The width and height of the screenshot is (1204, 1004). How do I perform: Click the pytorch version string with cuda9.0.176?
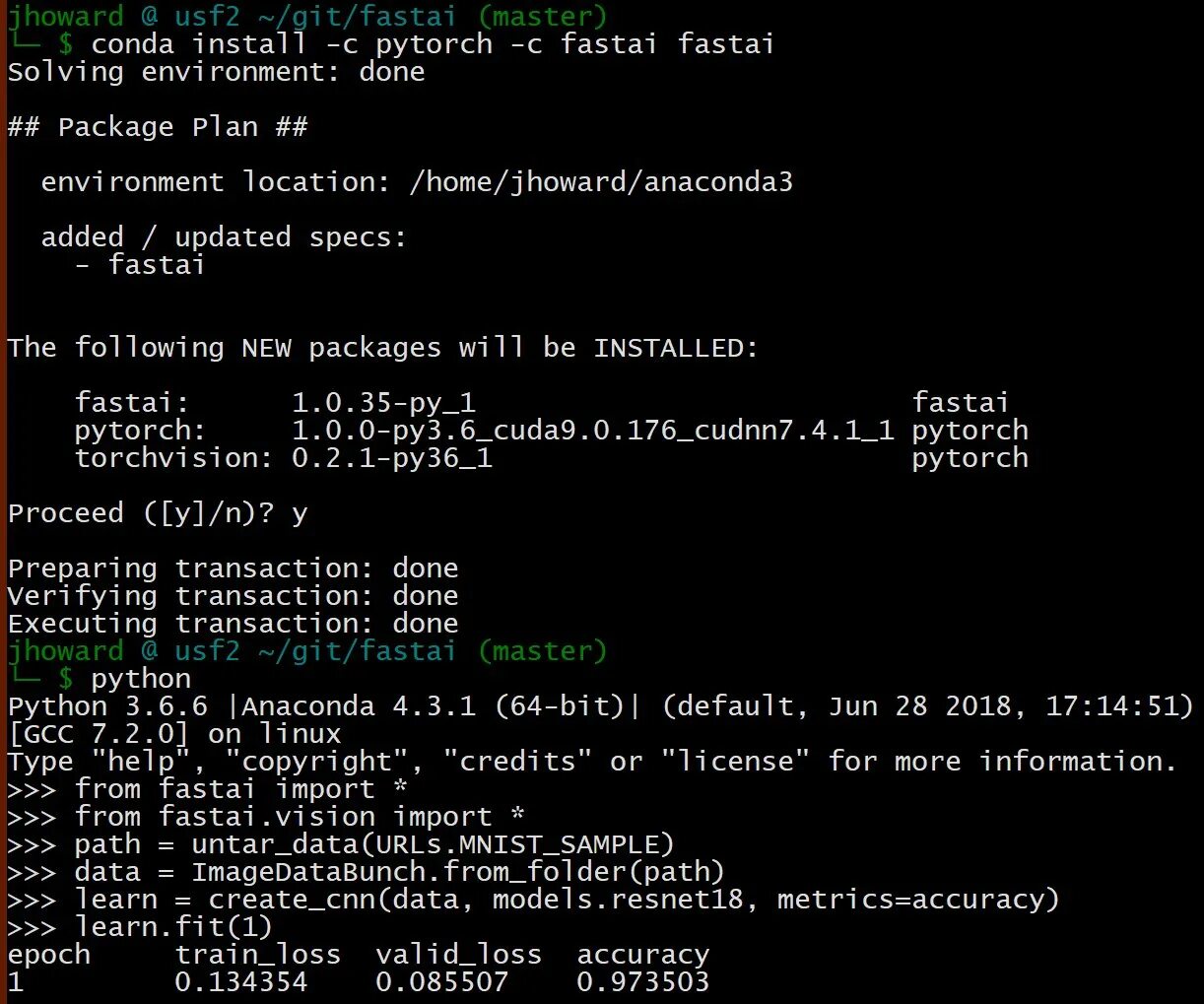pyautogui.click(x=593, y=431)
